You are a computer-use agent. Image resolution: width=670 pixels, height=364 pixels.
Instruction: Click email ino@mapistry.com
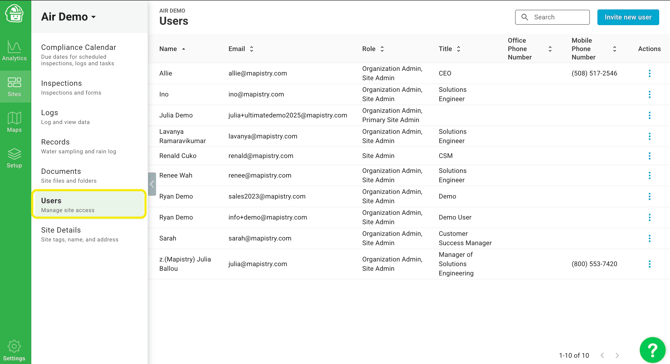click(256, 94)
